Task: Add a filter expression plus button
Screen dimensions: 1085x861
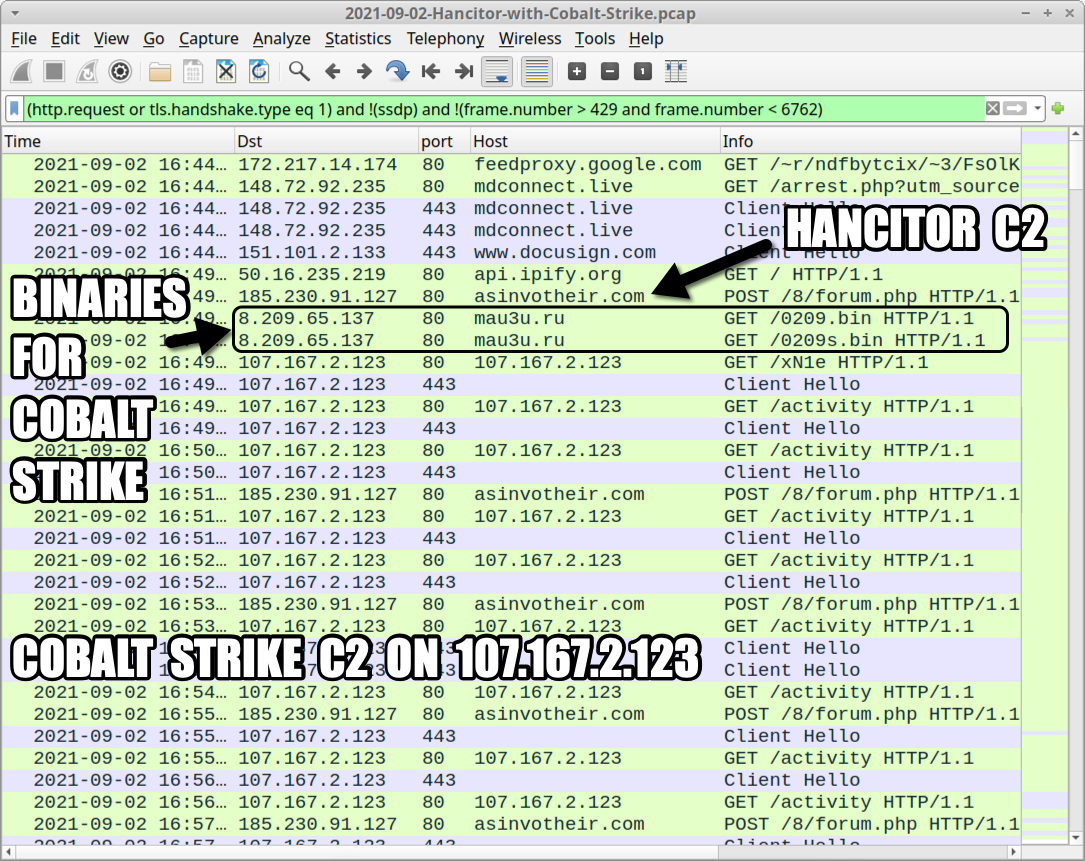Action: pos(1057,109)
